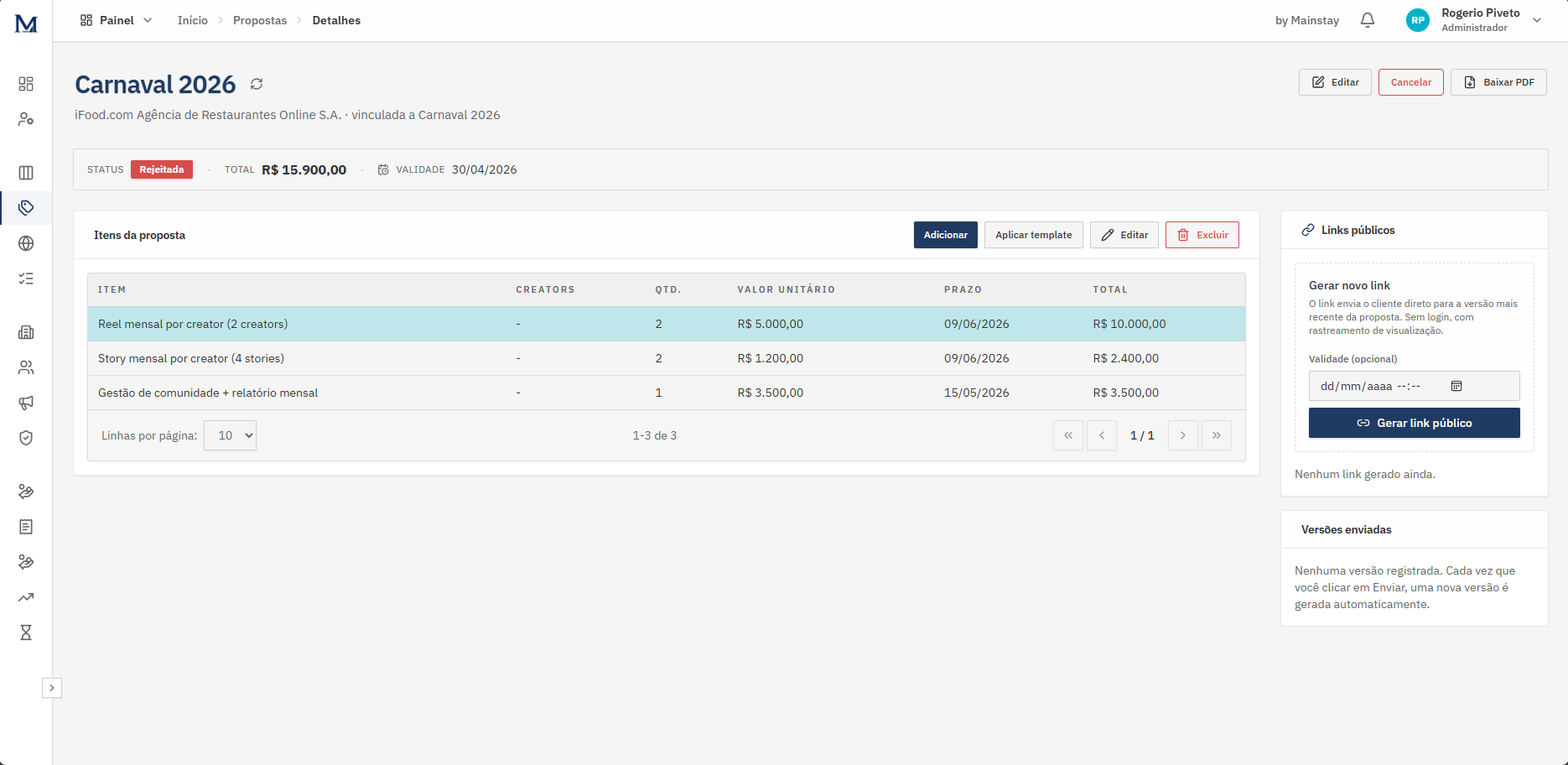Click the Cancelar button

click(x=1411, y=82)
